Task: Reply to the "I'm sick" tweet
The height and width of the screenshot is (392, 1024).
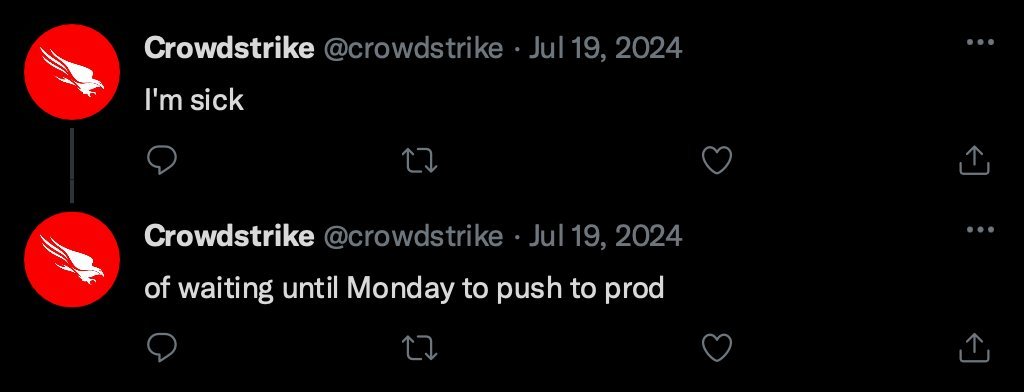Action: [161, 160]
